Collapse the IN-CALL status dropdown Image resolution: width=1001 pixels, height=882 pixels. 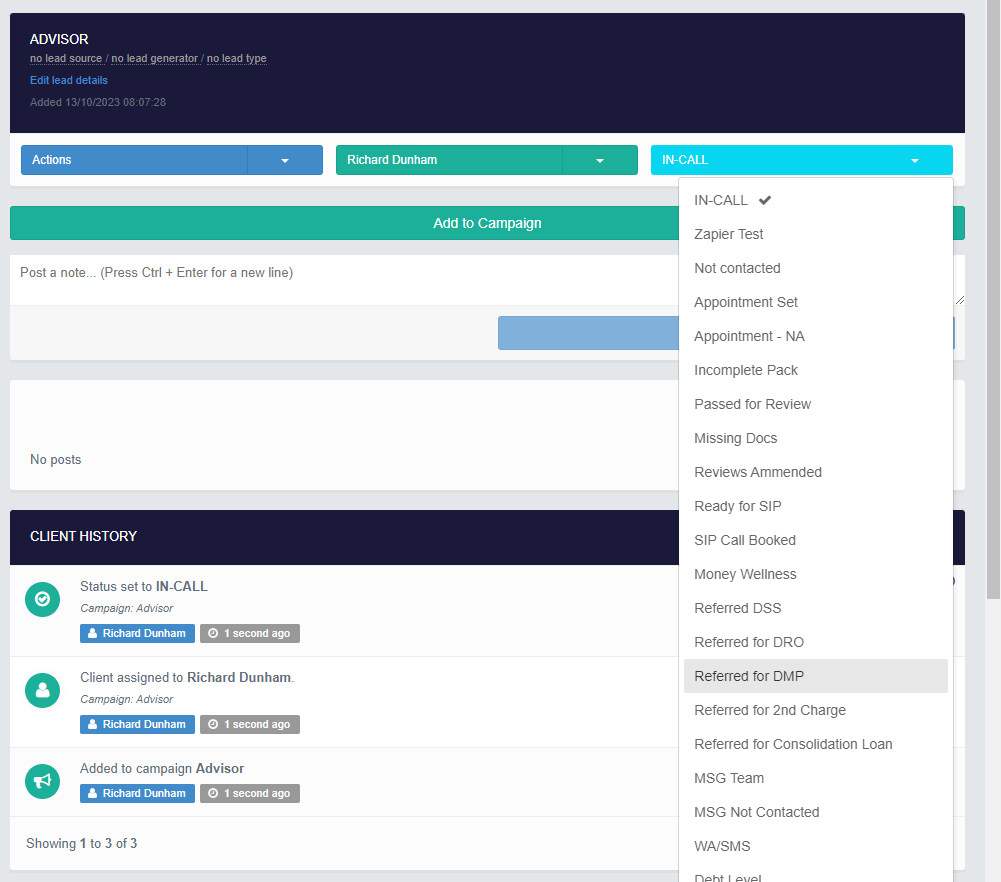pyautogui.click(x=801, y=160)
